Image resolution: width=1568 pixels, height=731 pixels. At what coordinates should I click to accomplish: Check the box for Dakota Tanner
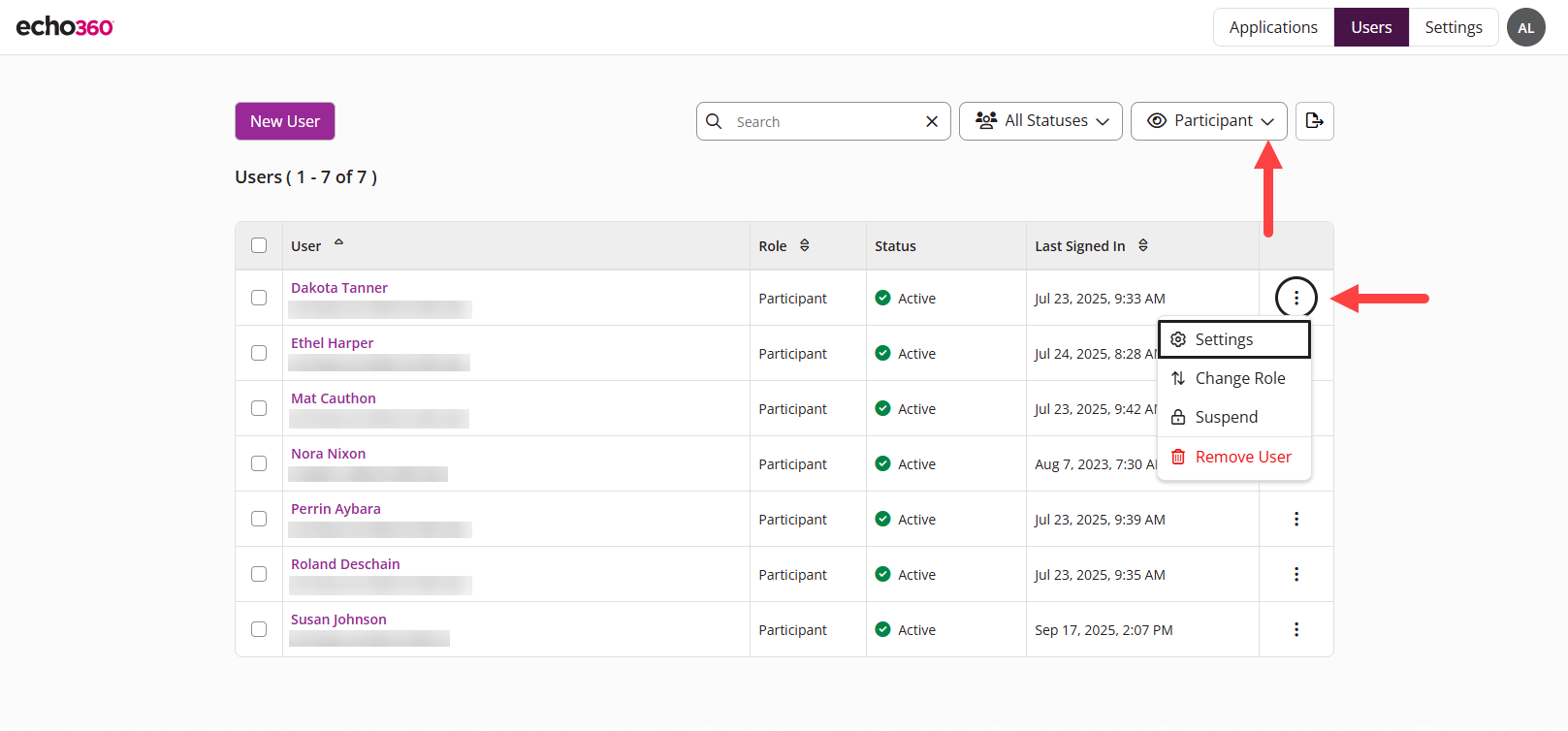pyautogui.click(x=259, y=298)
